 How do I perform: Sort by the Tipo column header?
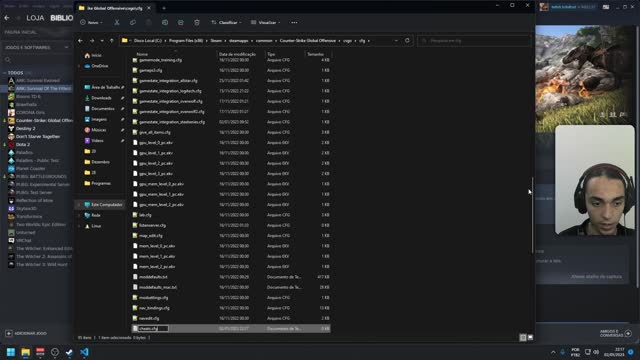point(271,54)
